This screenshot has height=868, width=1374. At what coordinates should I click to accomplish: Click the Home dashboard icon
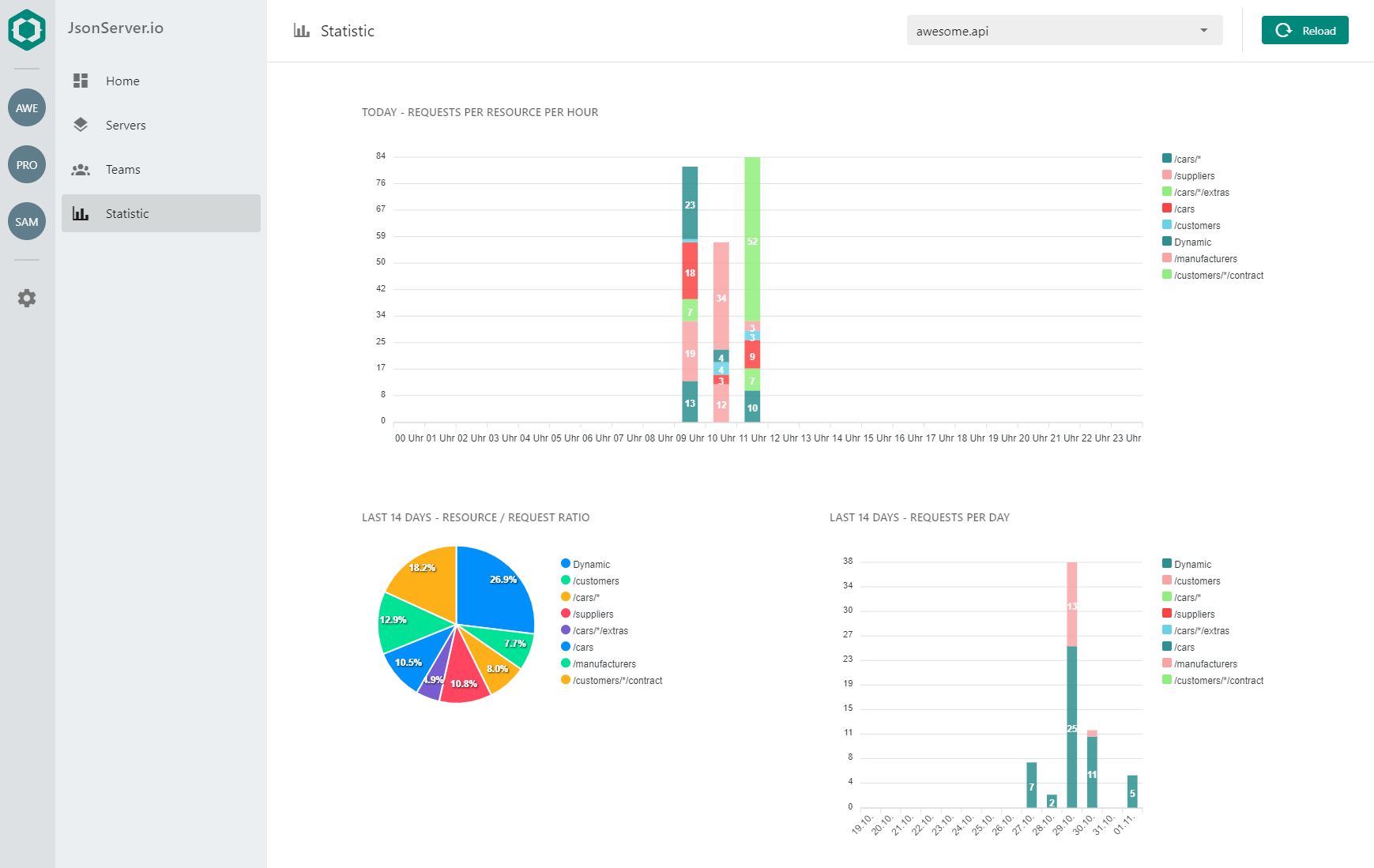pyautogui.click(x=81, y=81)
